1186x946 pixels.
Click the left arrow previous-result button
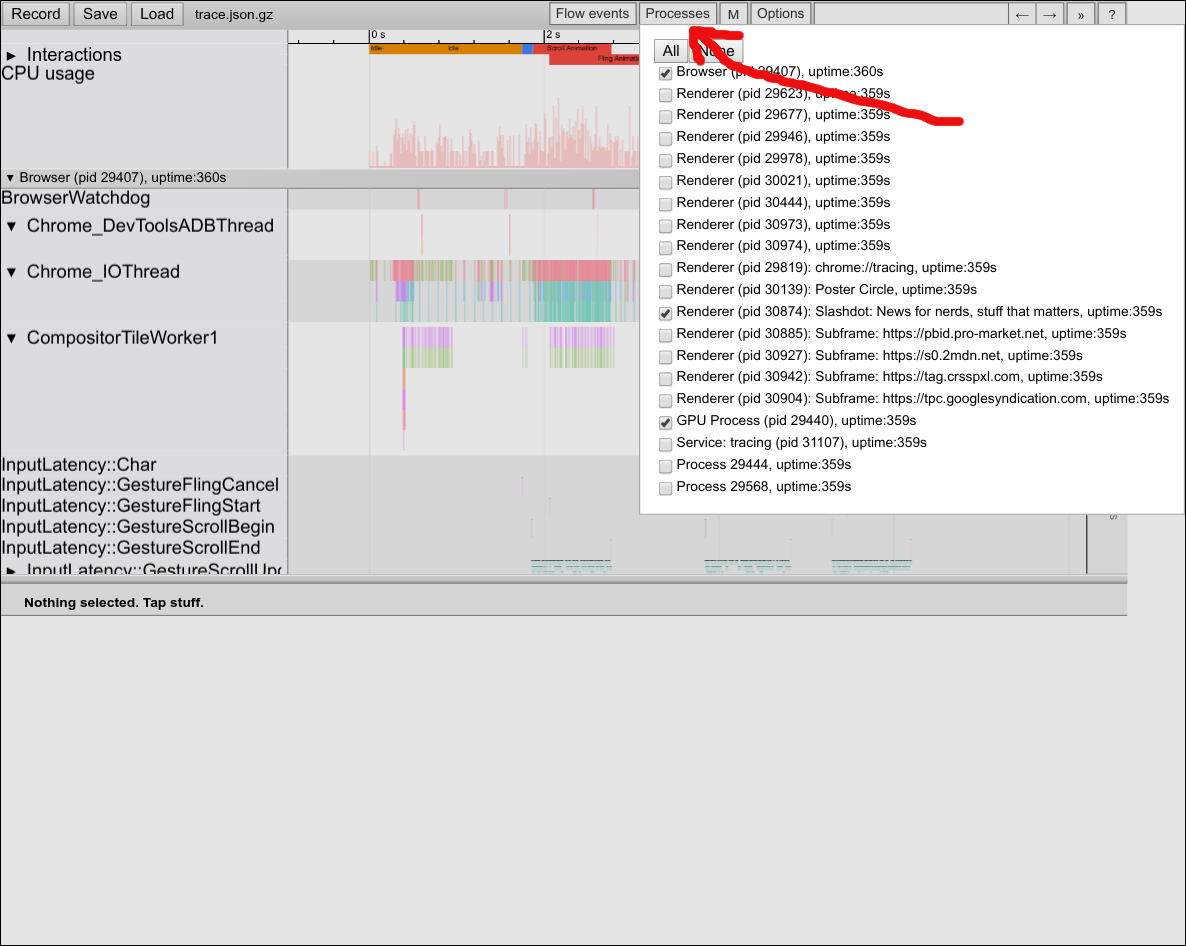click(1021, 14)
